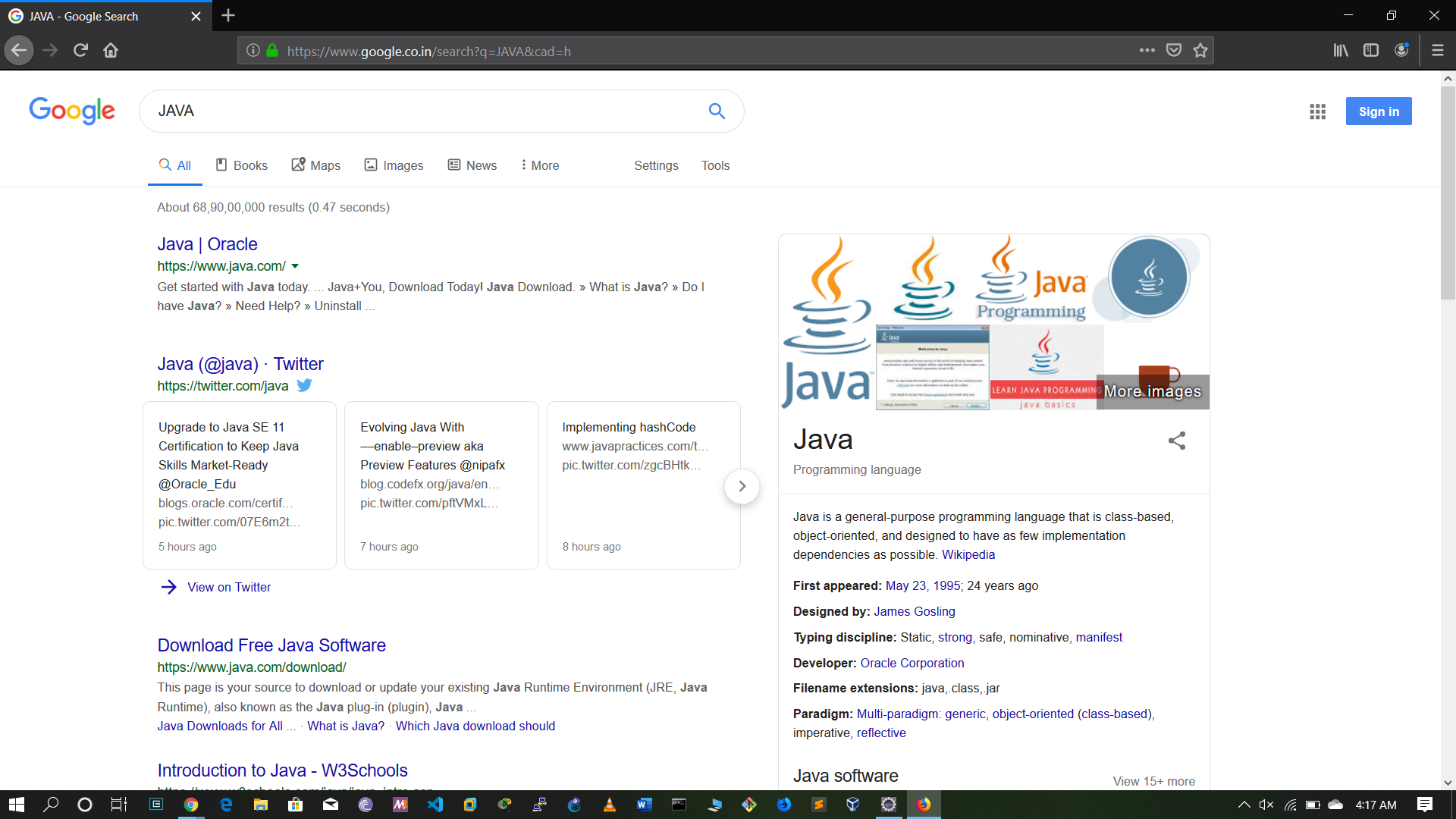1456x819 pixels.
Task: Click the Sign in button
Action: (1379, 111)
